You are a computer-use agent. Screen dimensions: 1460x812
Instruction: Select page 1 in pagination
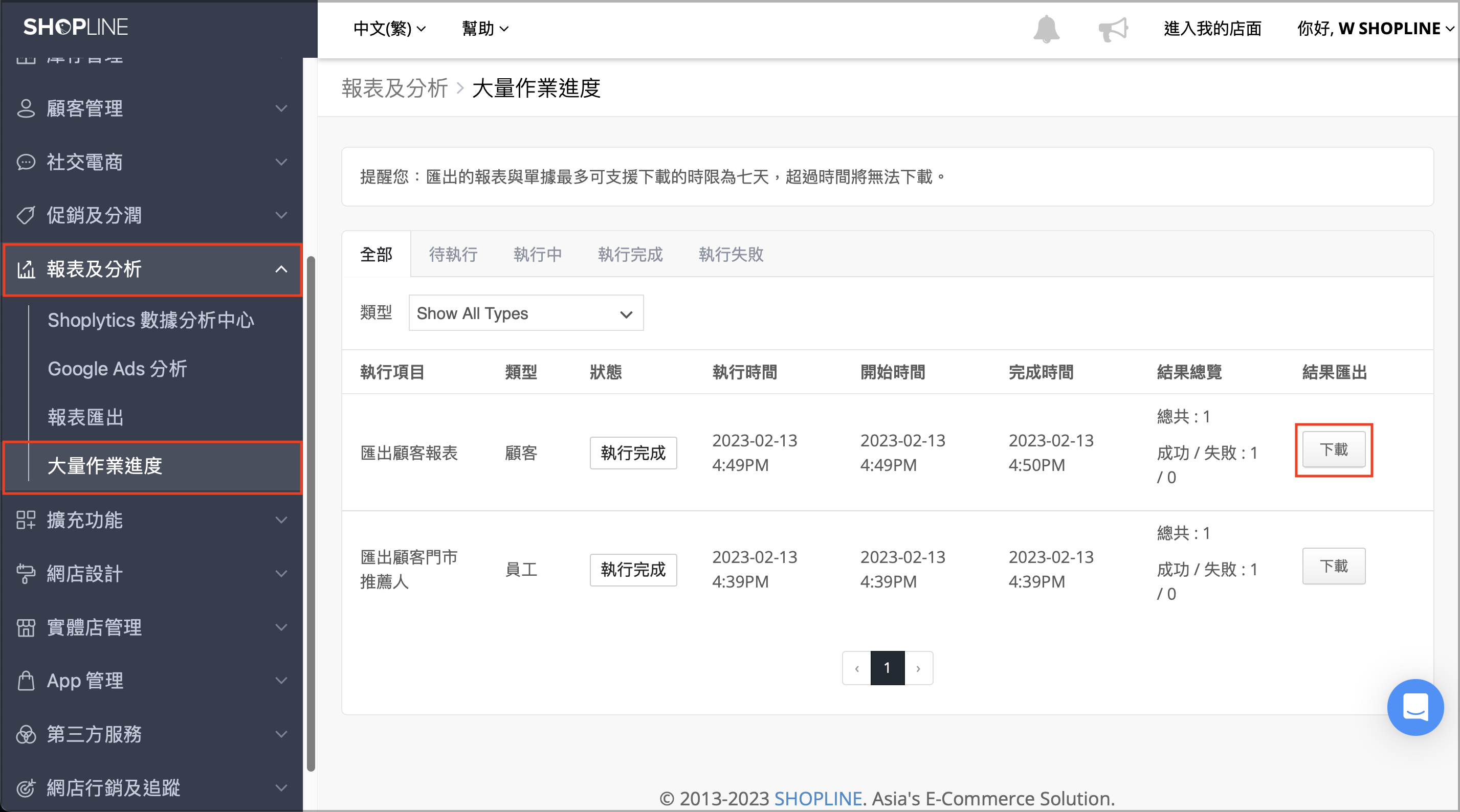(x=888, y=668)
